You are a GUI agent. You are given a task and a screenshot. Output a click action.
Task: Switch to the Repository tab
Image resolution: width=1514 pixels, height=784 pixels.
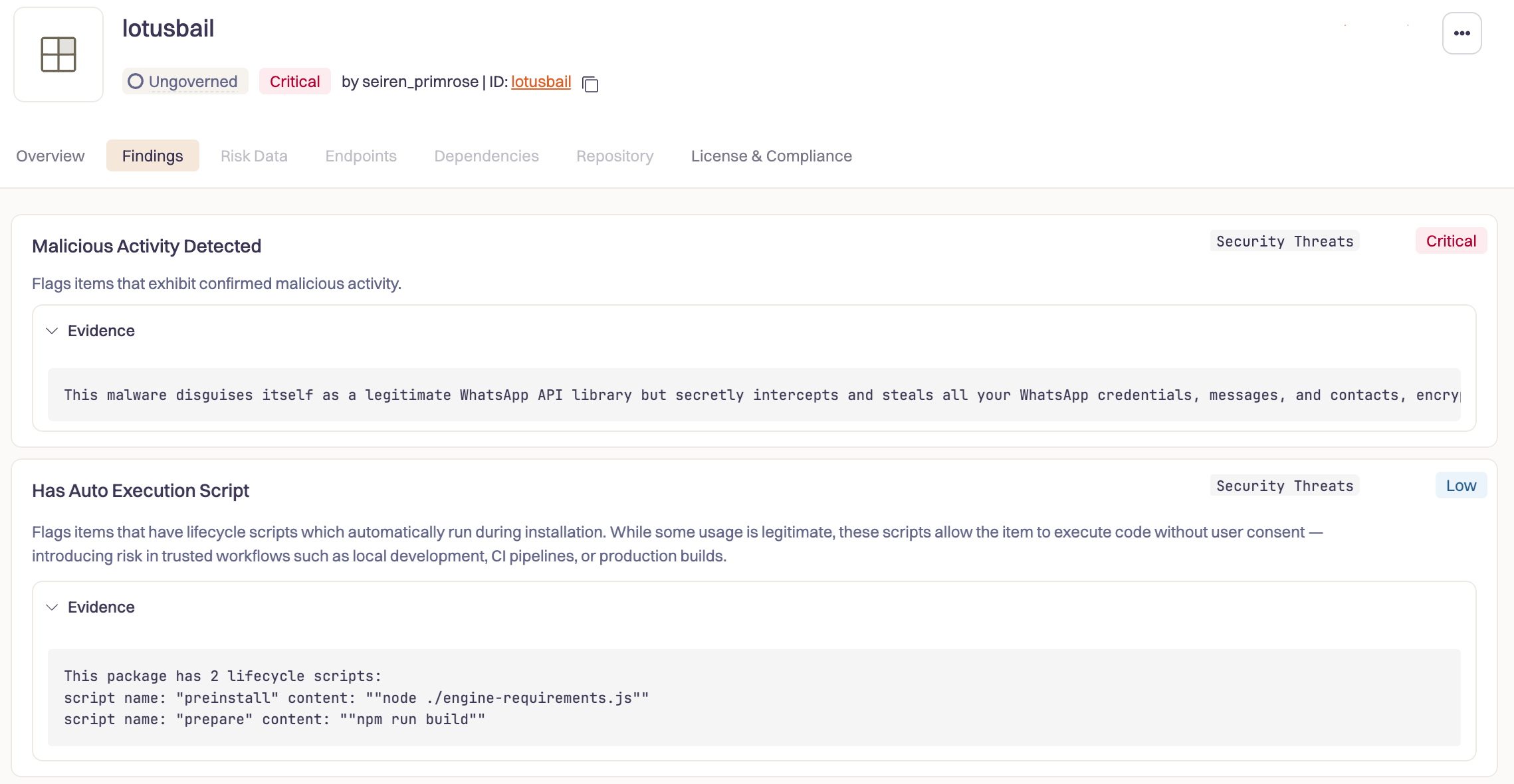tap(615, 156)
